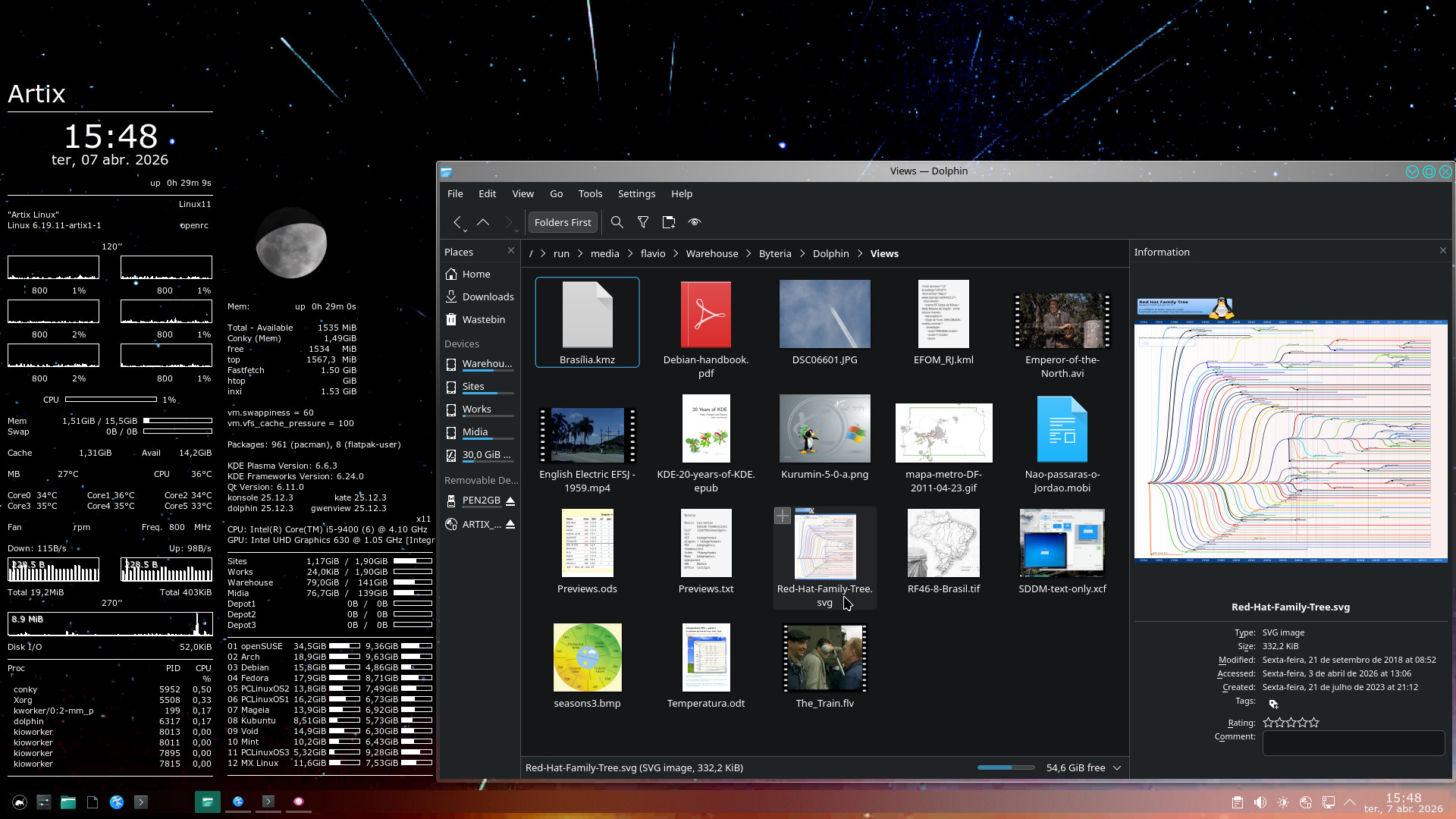This screenshot has width=1456, height=819.
Task: Set rating with the first star
Action: click(x=1268, y=723)
